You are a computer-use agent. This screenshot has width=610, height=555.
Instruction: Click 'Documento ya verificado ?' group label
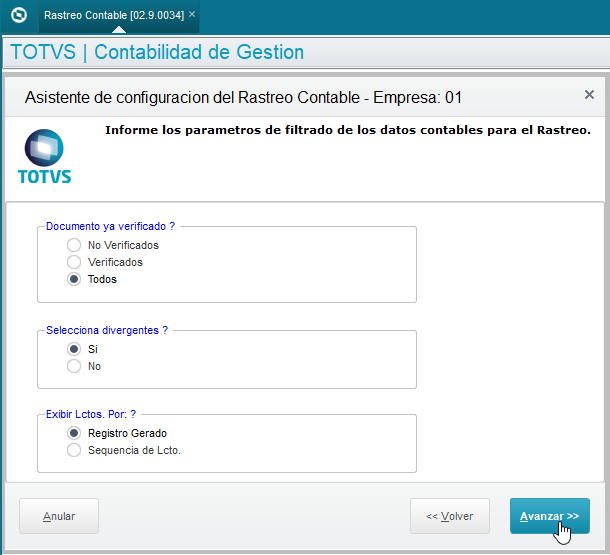click(x=110, y=226)
